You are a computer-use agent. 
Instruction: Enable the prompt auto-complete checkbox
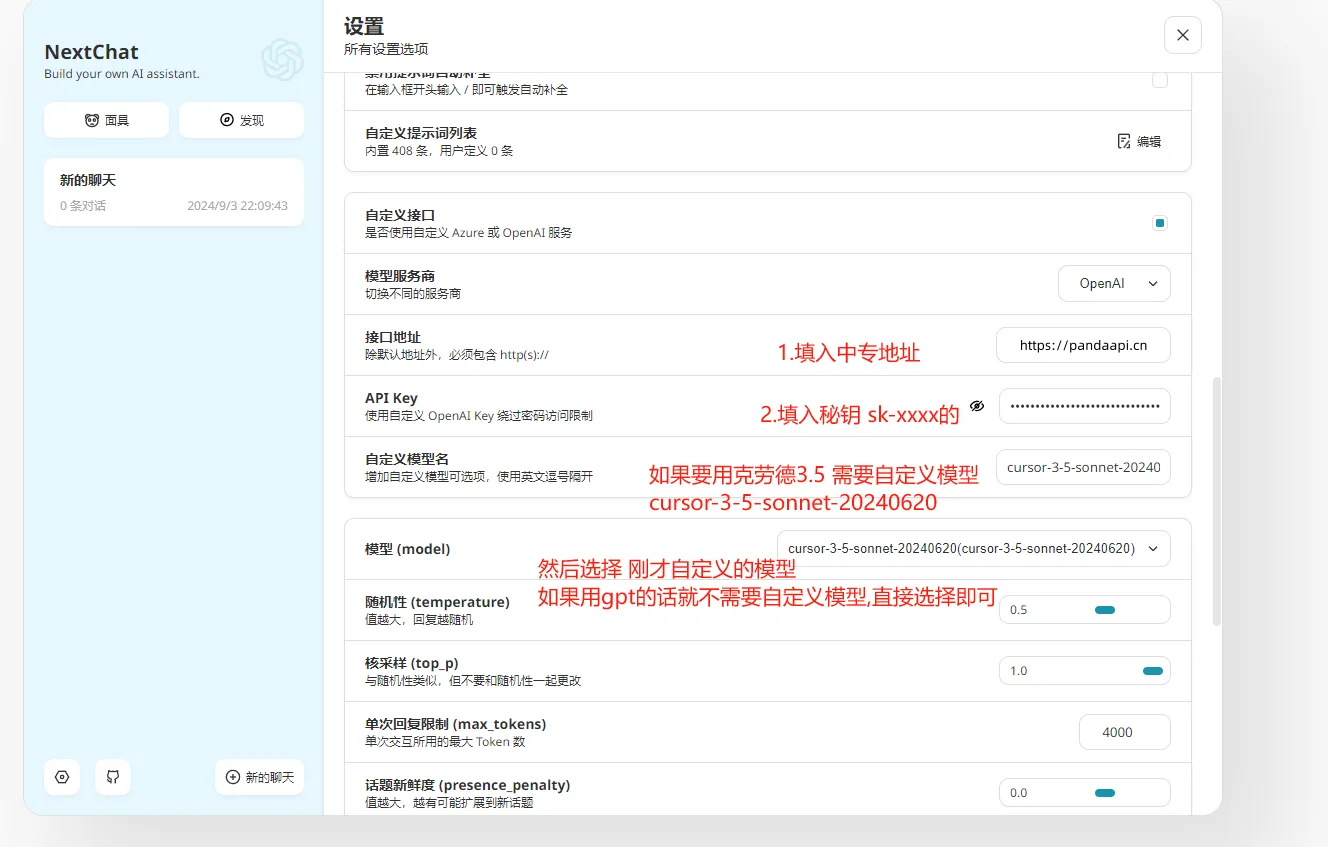point(1160,80)
